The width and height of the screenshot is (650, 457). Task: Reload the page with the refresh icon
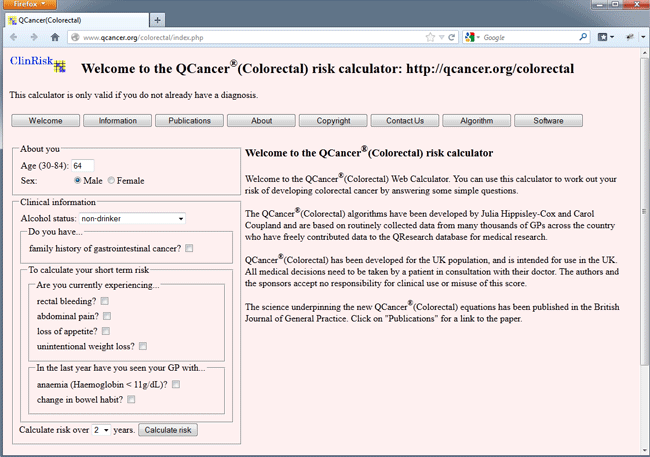click(451, 37)
